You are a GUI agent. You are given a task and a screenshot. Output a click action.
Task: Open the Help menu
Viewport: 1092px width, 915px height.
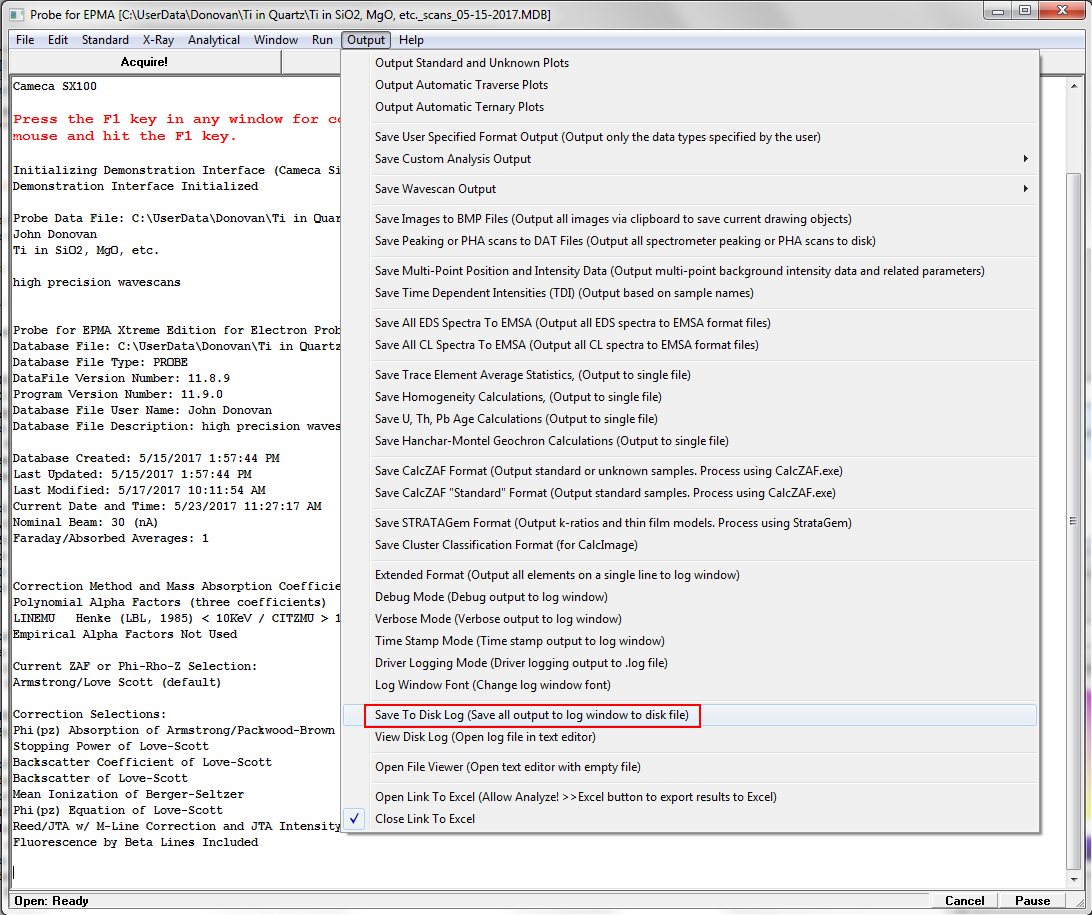[x=411, y=40]
